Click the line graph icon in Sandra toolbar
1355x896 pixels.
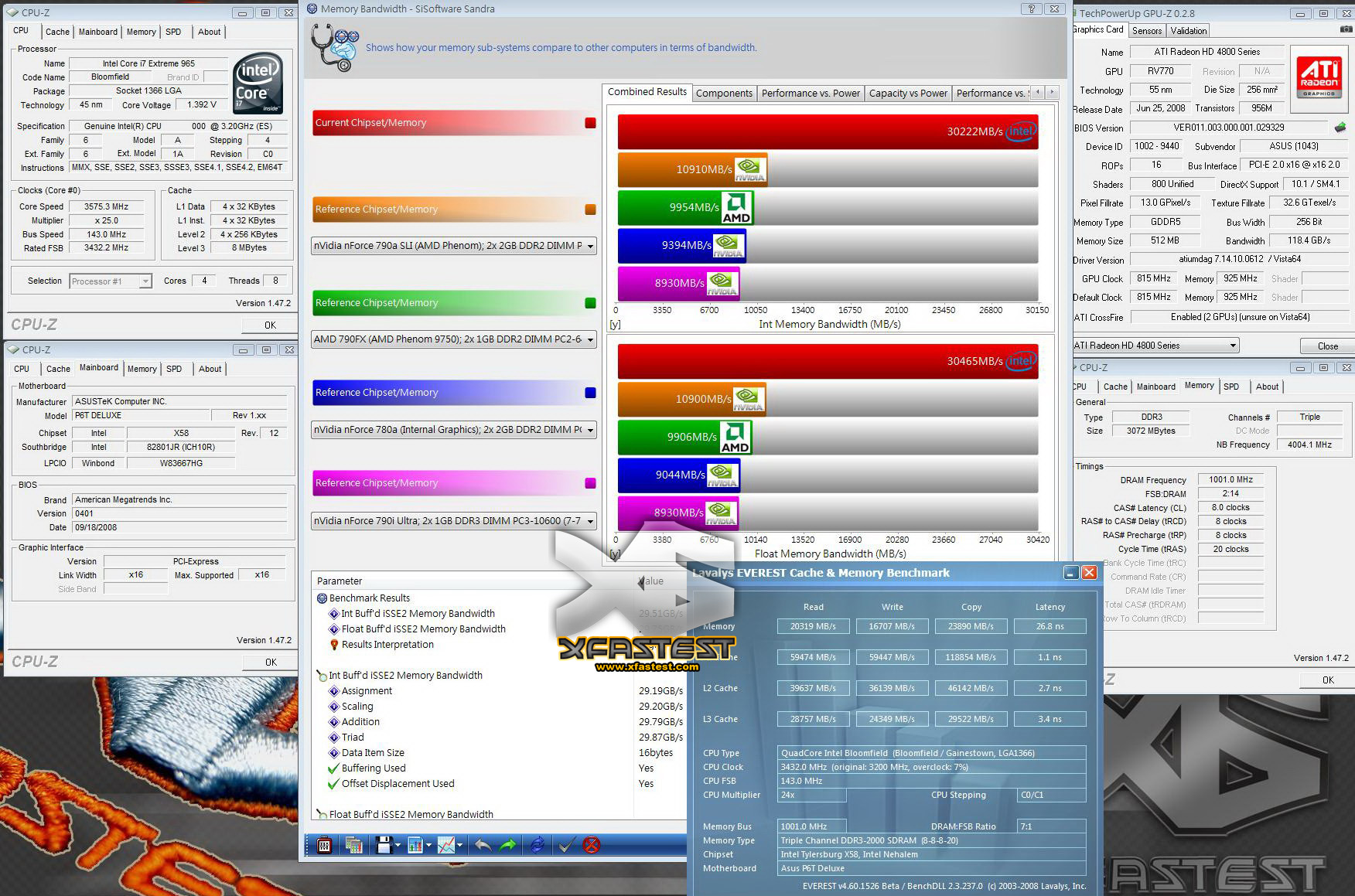(x=446, y=845)
